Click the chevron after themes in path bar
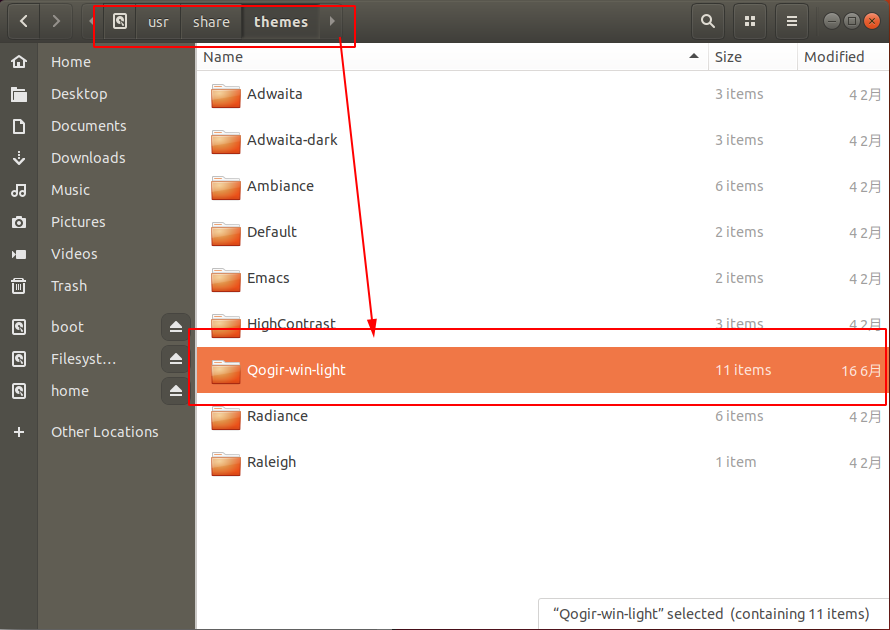 [x=330, y=21]
